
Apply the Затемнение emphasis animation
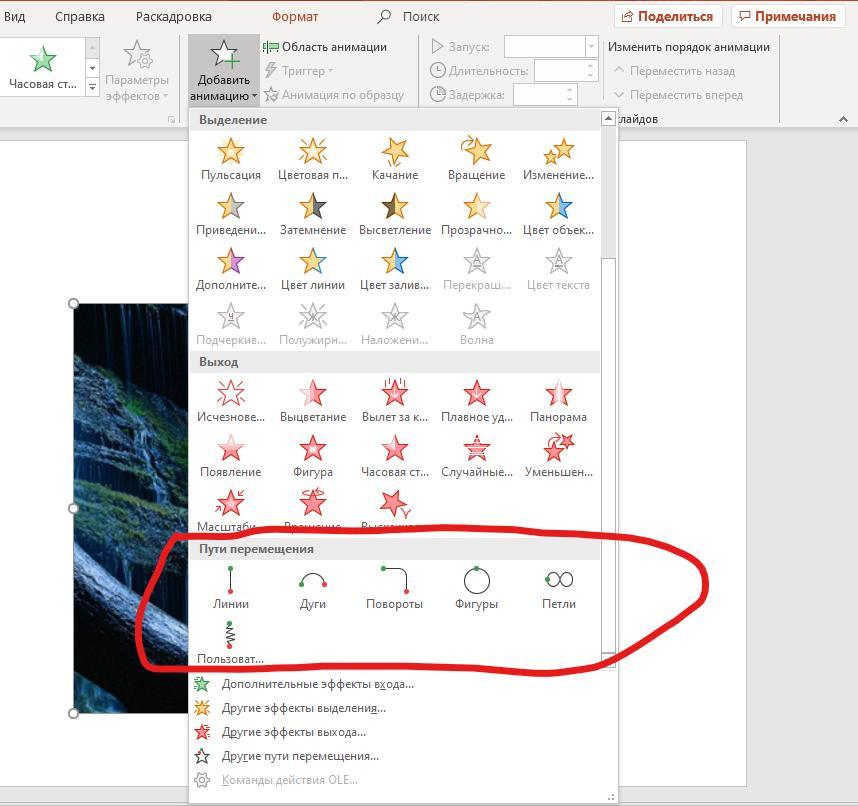(x=312, y=214)
